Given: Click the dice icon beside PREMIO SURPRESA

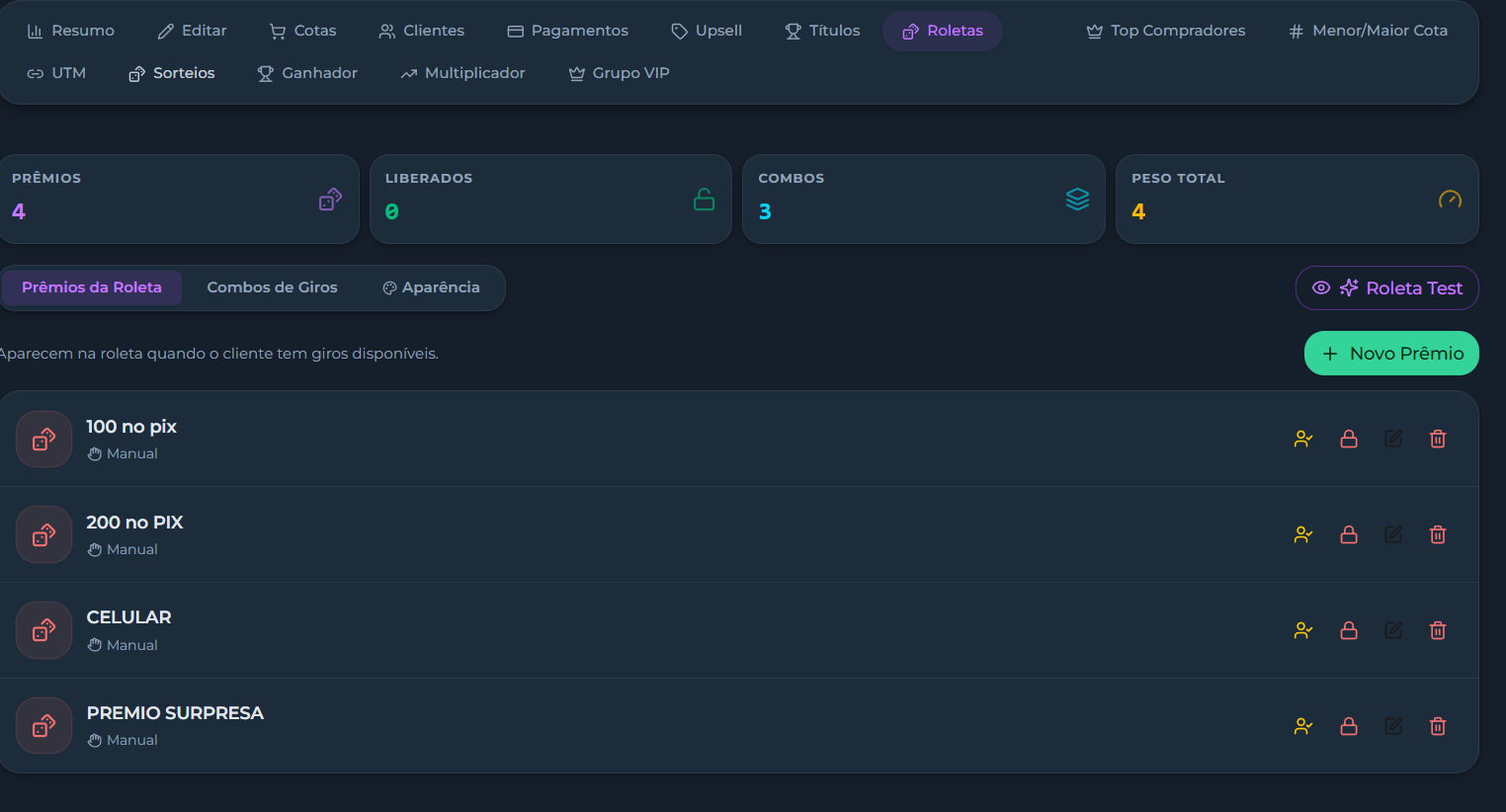Looking at the screenshot, I should pos(43,726).
